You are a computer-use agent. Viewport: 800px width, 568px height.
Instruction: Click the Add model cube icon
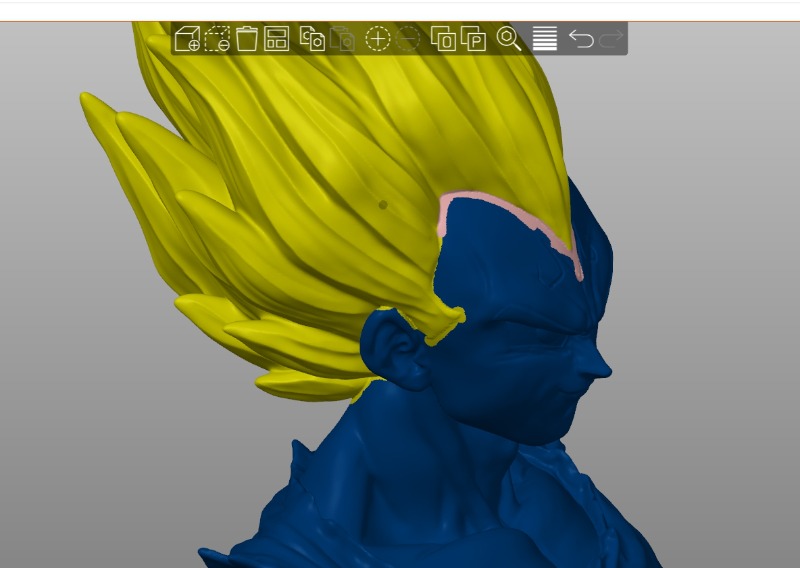pyautogui.click(x=187, y=39)
